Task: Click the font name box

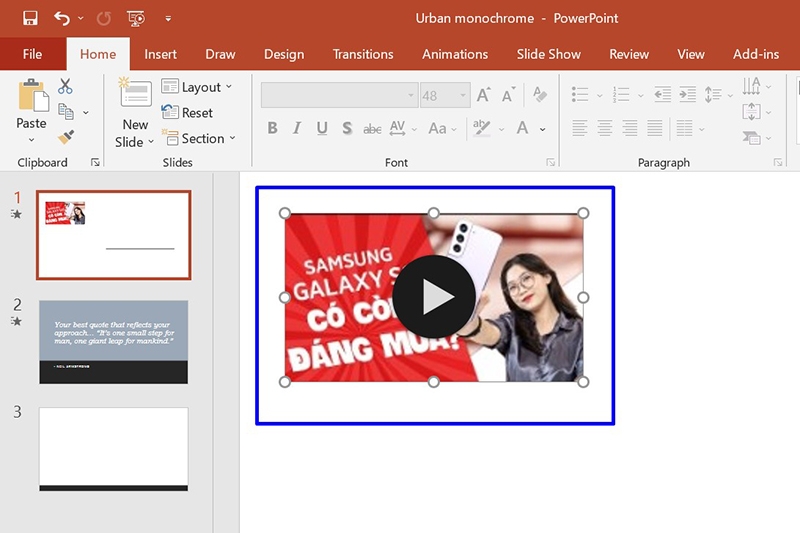Action: point(339,95)
